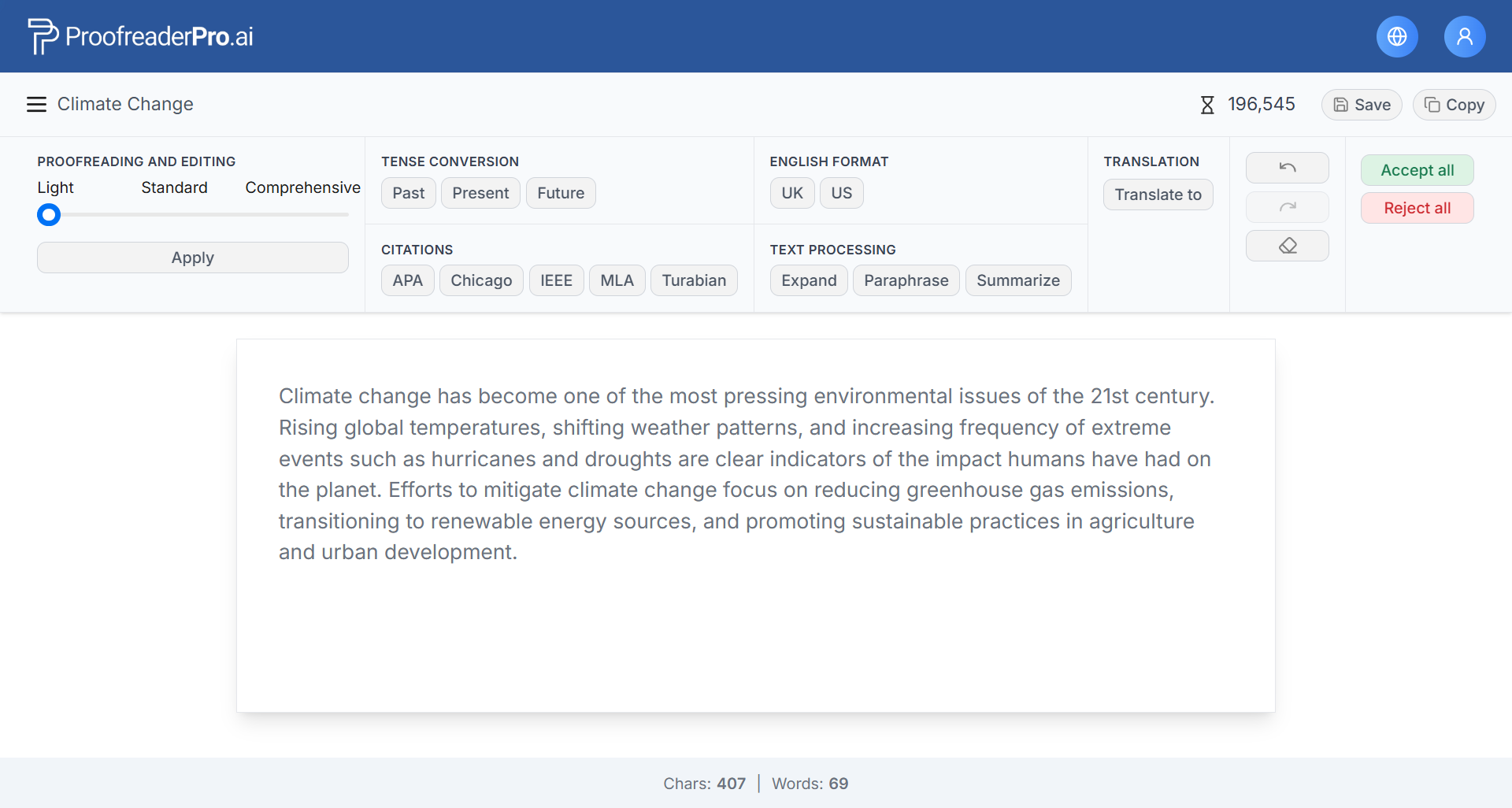Save the document
1512x808 pixels.
coord(1361,105)
